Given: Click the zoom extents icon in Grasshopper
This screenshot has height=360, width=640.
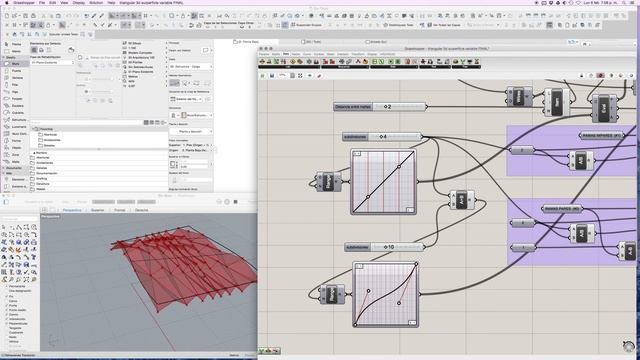Looking at the screenshot, I should (x=300, y=76).
